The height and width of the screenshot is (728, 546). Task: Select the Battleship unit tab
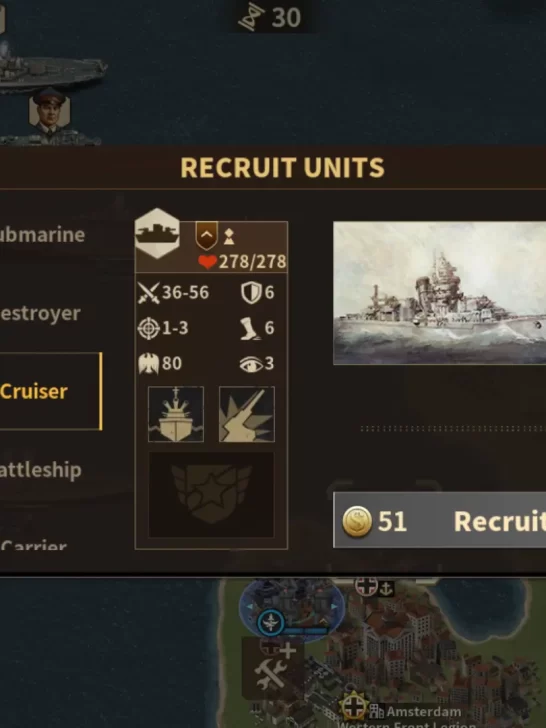tap(41, 470)
